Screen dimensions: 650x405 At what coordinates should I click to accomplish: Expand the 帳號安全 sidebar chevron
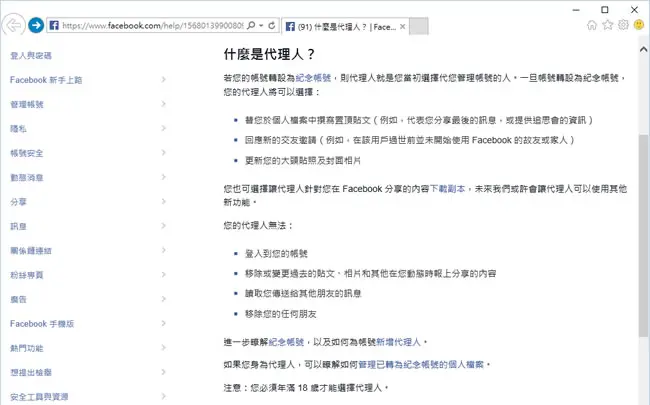(x=163, y=153)
